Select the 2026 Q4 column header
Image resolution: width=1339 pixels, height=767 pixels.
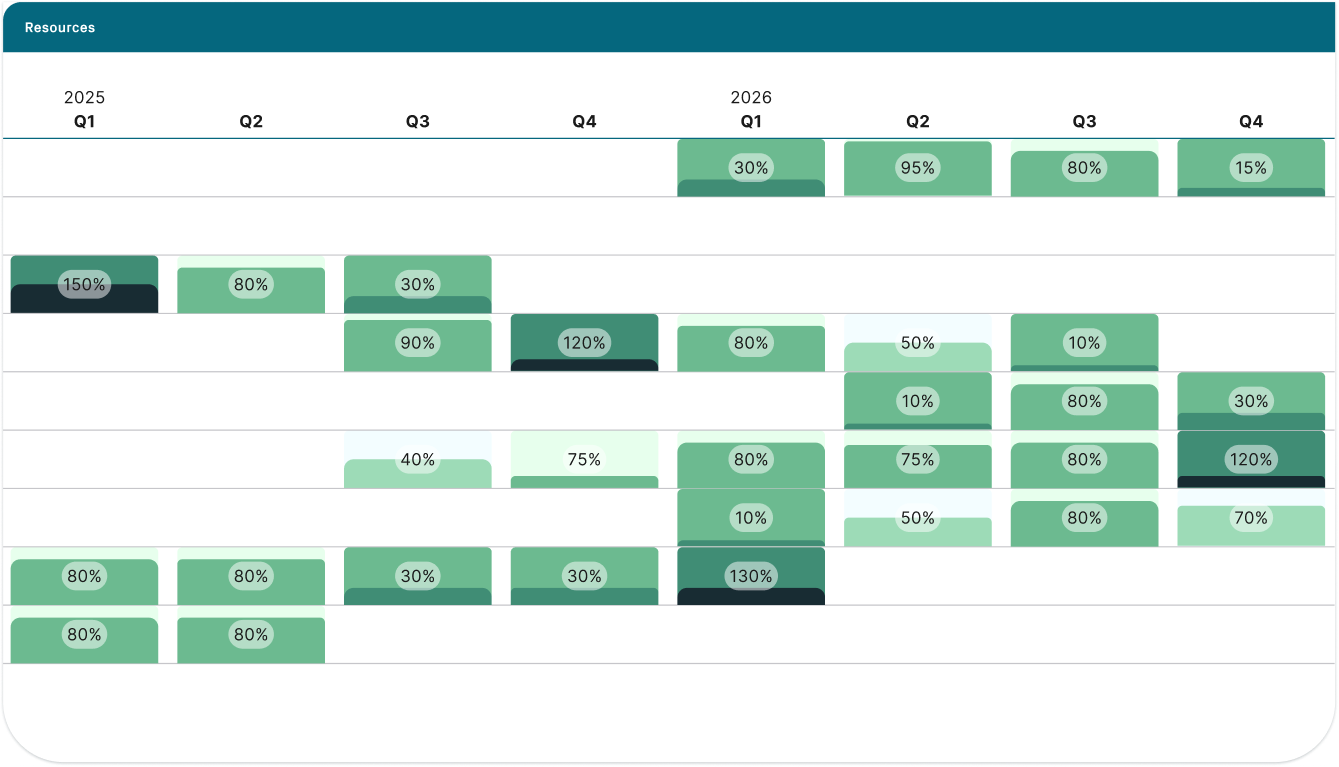point(1251,121)
